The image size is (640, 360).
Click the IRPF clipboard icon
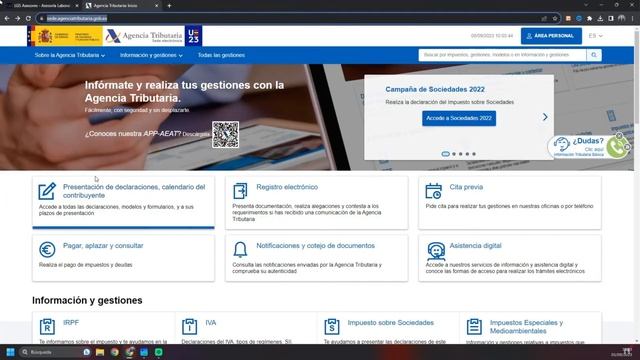(x=47, y=327)
